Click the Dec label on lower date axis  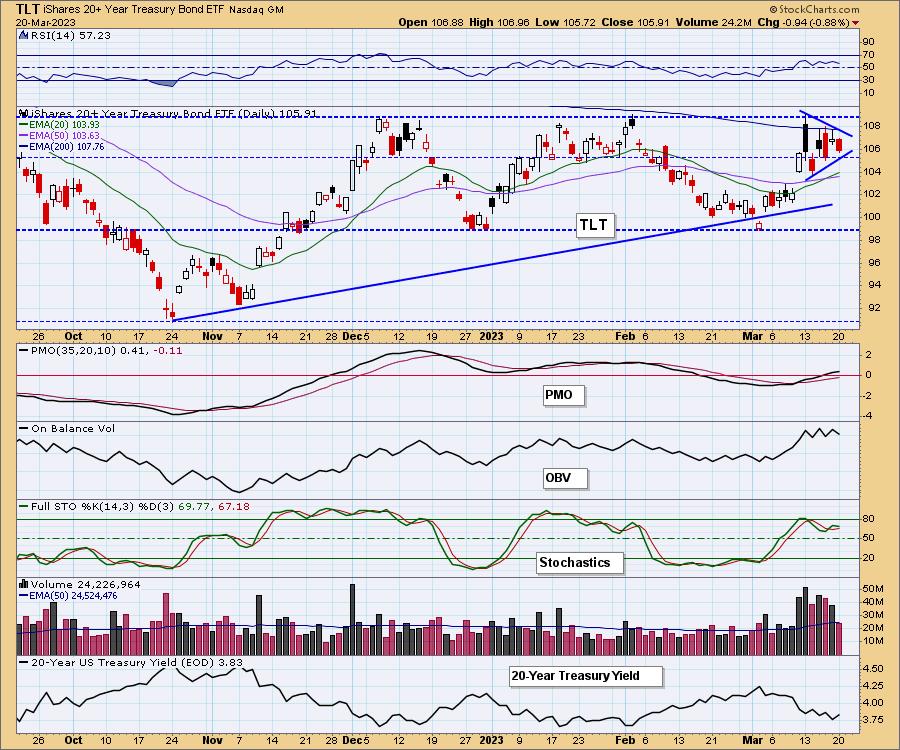352,740
